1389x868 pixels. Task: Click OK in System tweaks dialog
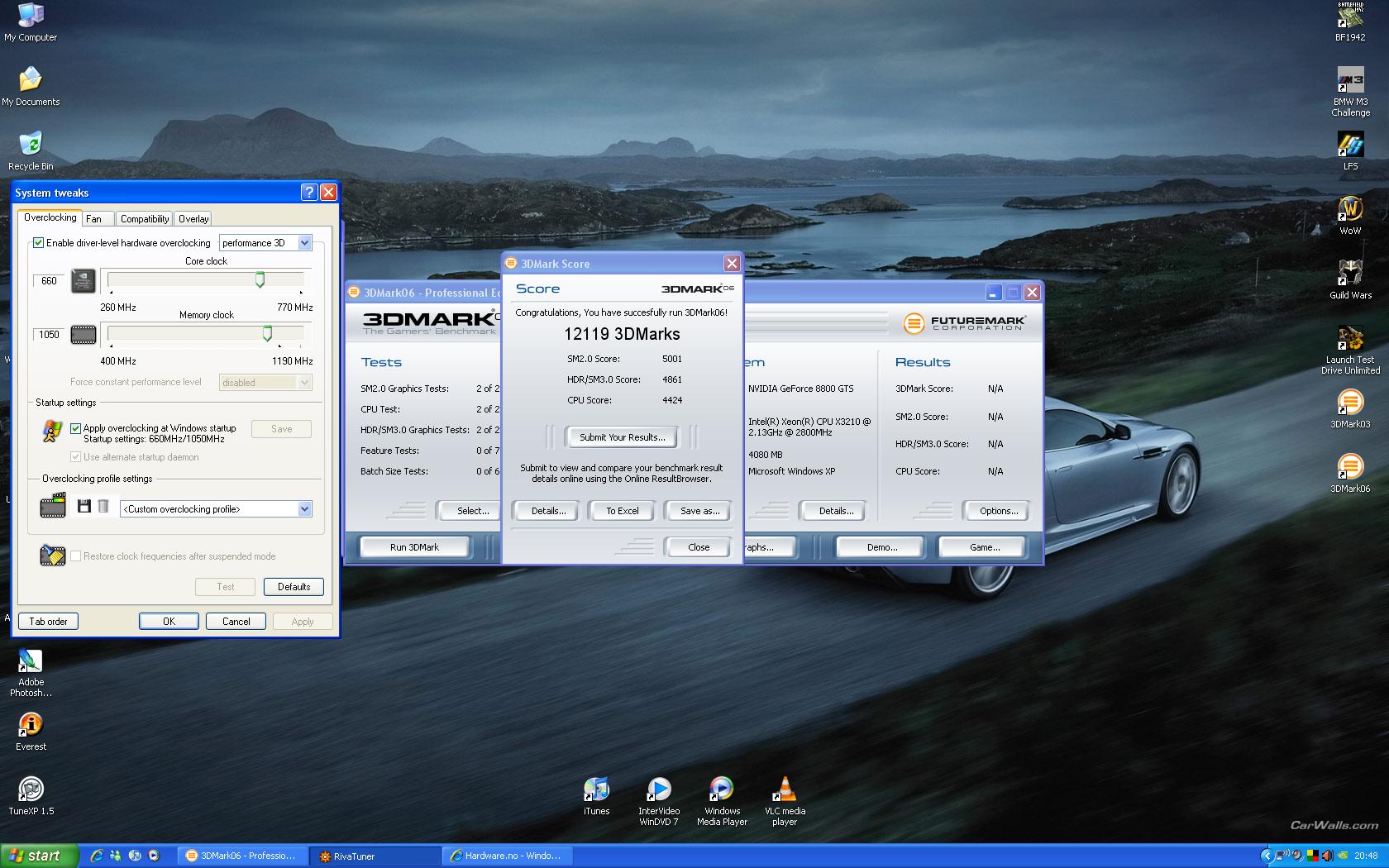pos(169,622)
